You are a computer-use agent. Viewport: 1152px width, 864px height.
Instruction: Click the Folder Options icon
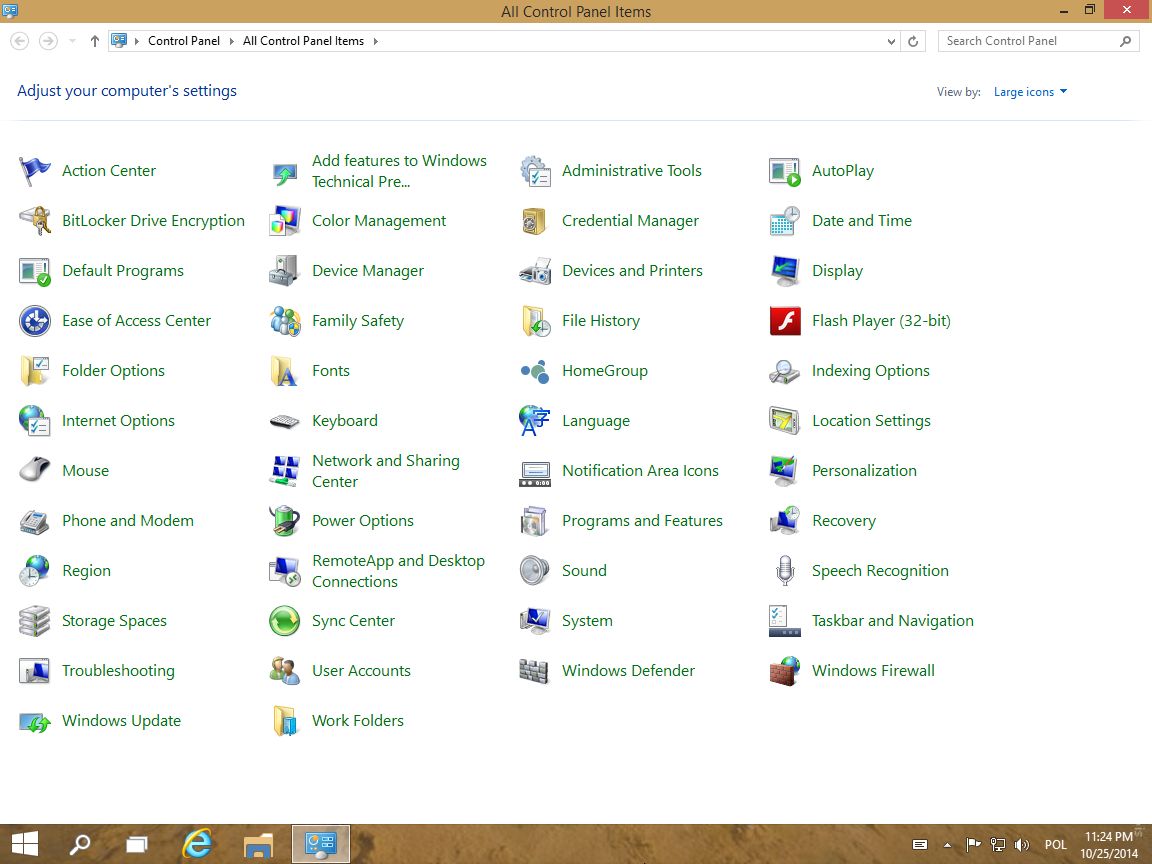pyautogui.click(x=35, y=371)
